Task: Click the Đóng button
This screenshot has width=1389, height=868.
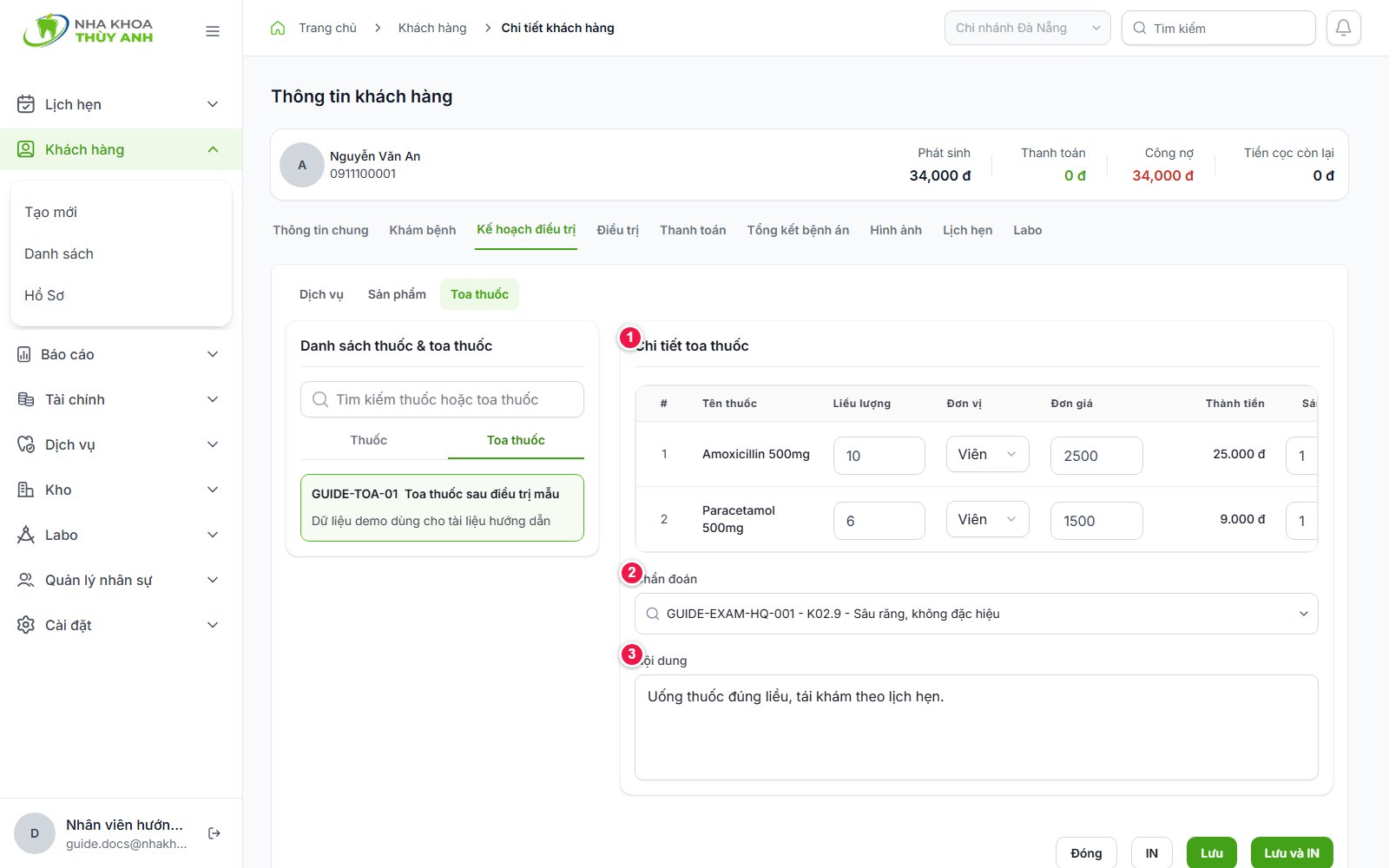Action: [x=1086, y=853]
